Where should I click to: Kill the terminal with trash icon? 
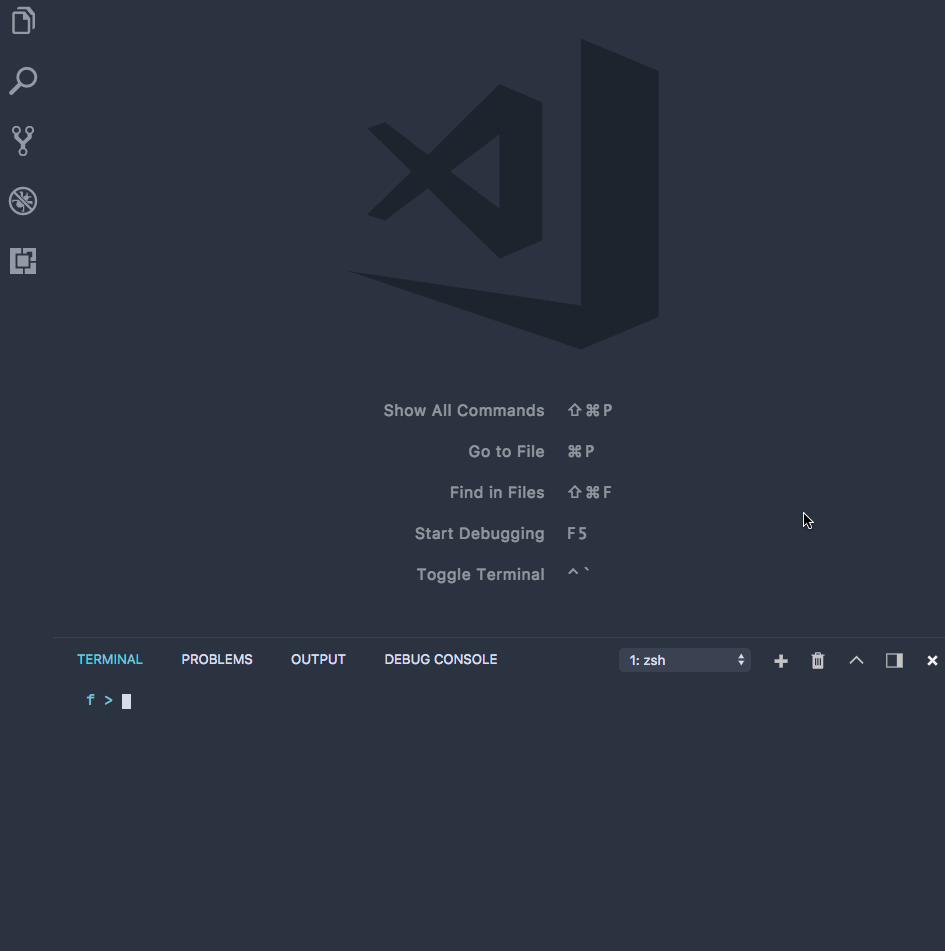point(818,660)
